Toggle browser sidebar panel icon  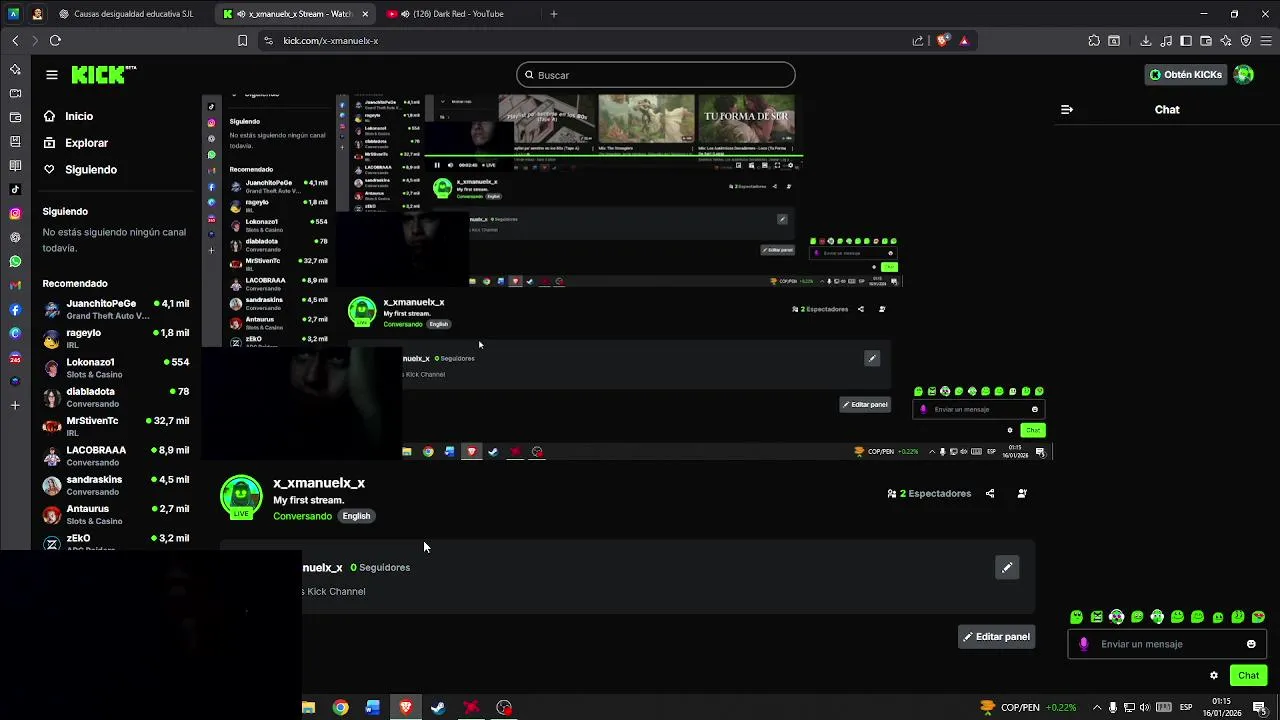pyautogui.click(x=1185, y=41)
